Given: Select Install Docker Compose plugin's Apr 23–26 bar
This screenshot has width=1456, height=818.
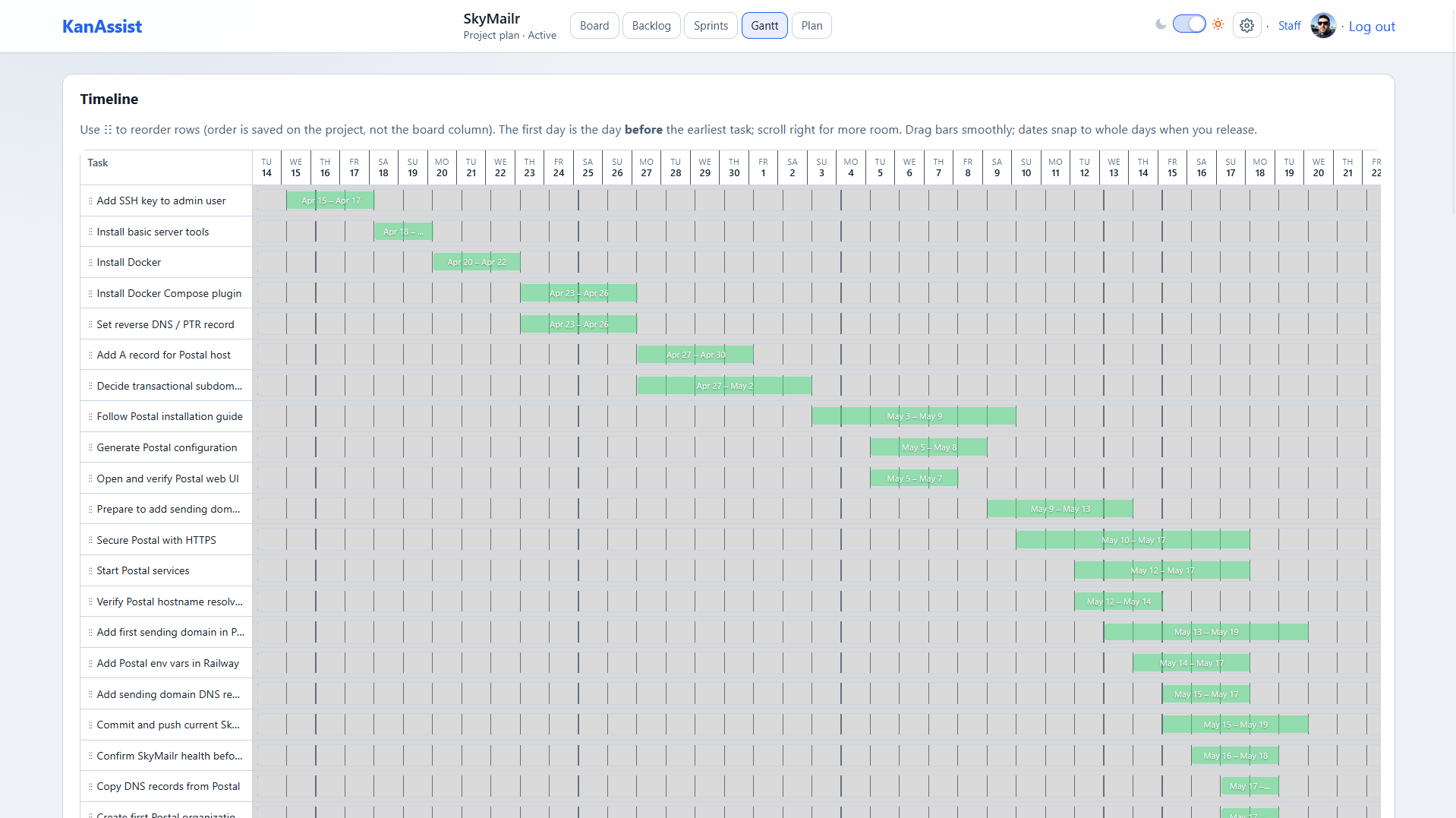Looking at the screenshot, I should pyautogui.click(x=578, y=293).
